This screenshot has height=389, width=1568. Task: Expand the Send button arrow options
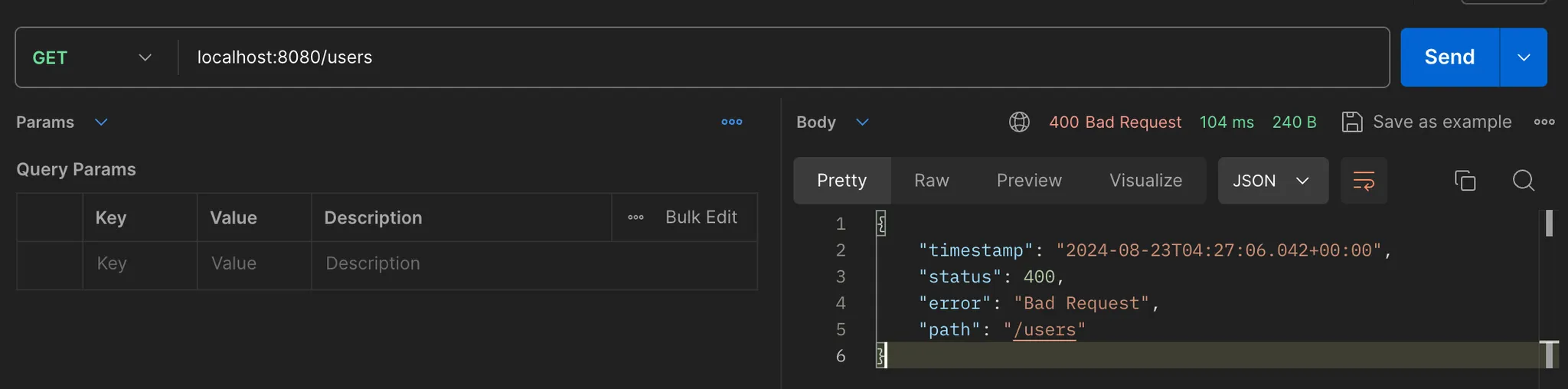coord(1524,57)
